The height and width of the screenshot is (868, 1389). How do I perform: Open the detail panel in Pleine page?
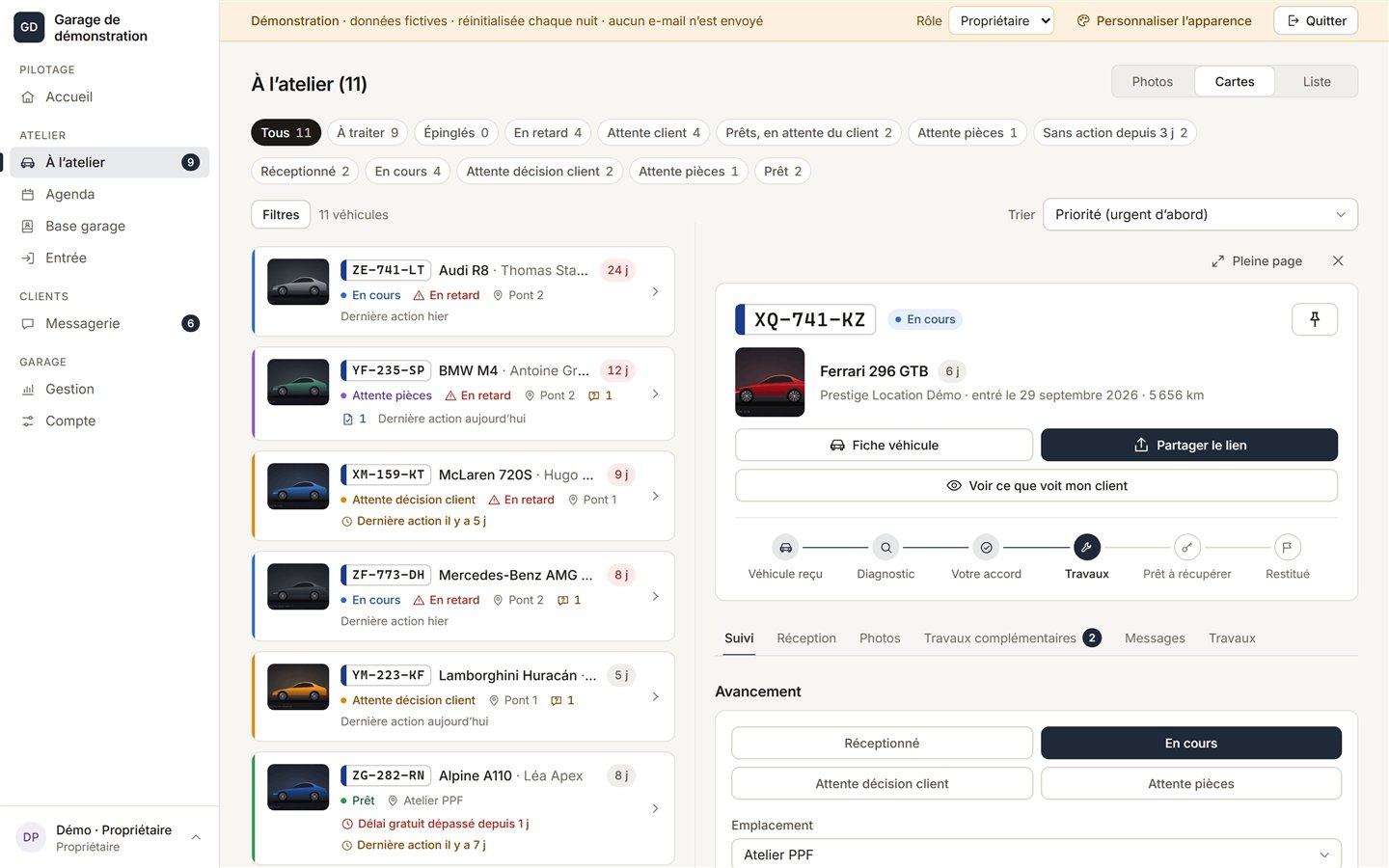click(1257, 260)
